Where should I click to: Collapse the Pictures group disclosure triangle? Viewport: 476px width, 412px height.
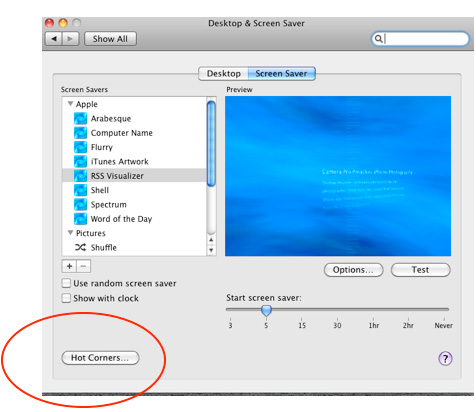click(70, 233)
